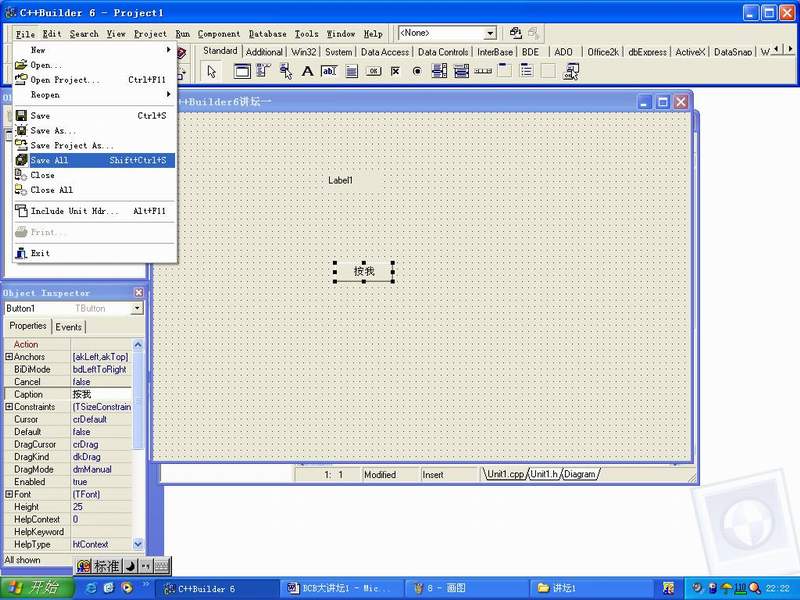Pick the RadioButton component icon
800x600 pixels.
417,71
